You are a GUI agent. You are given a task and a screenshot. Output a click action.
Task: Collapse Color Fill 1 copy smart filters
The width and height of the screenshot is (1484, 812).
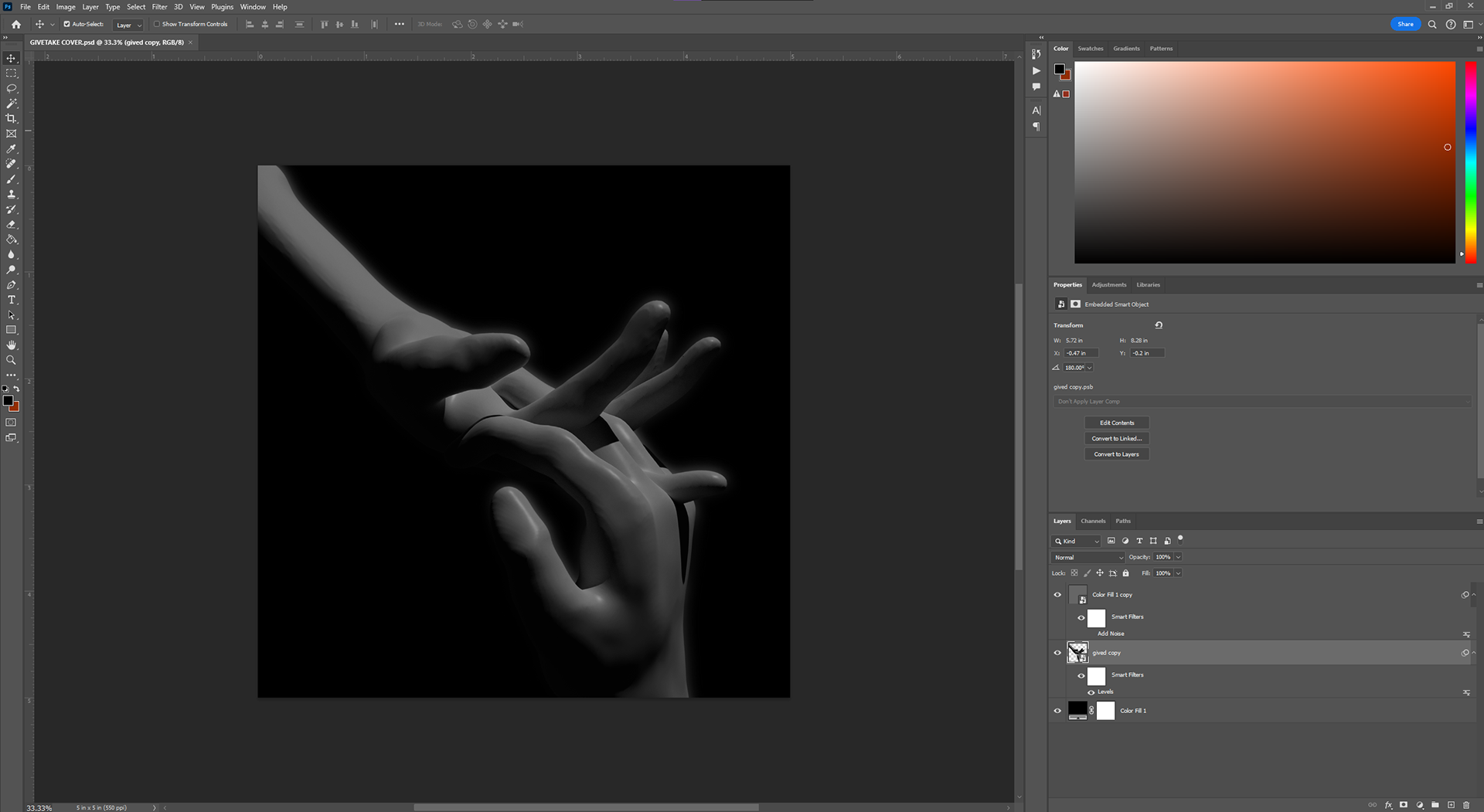[1474, 595]
